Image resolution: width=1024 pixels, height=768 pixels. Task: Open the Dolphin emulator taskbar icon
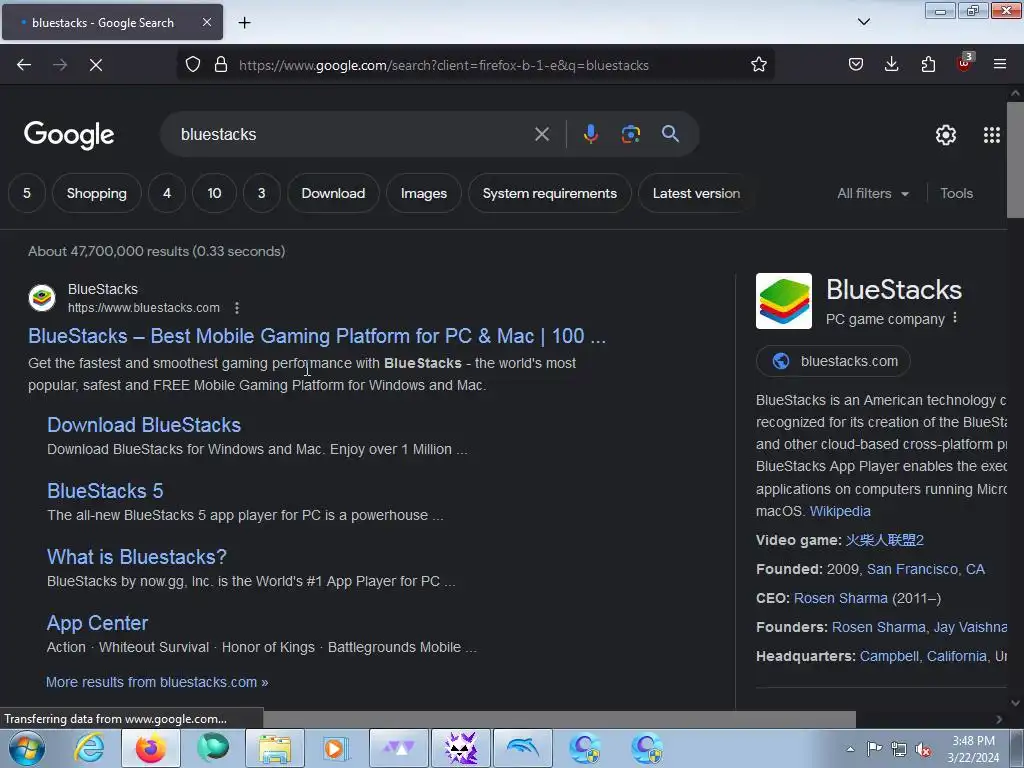(523, 748)
